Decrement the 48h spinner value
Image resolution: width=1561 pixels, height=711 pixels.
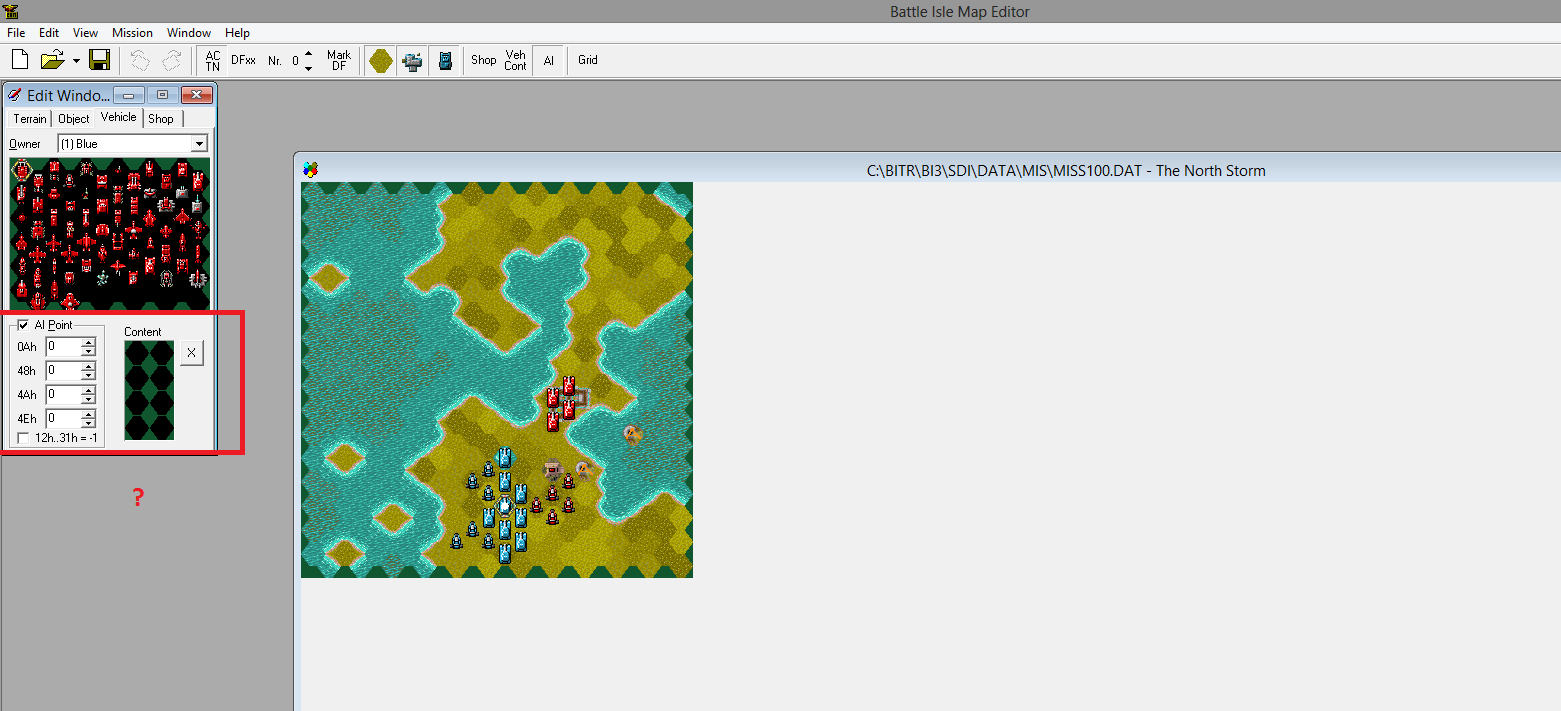88,376
